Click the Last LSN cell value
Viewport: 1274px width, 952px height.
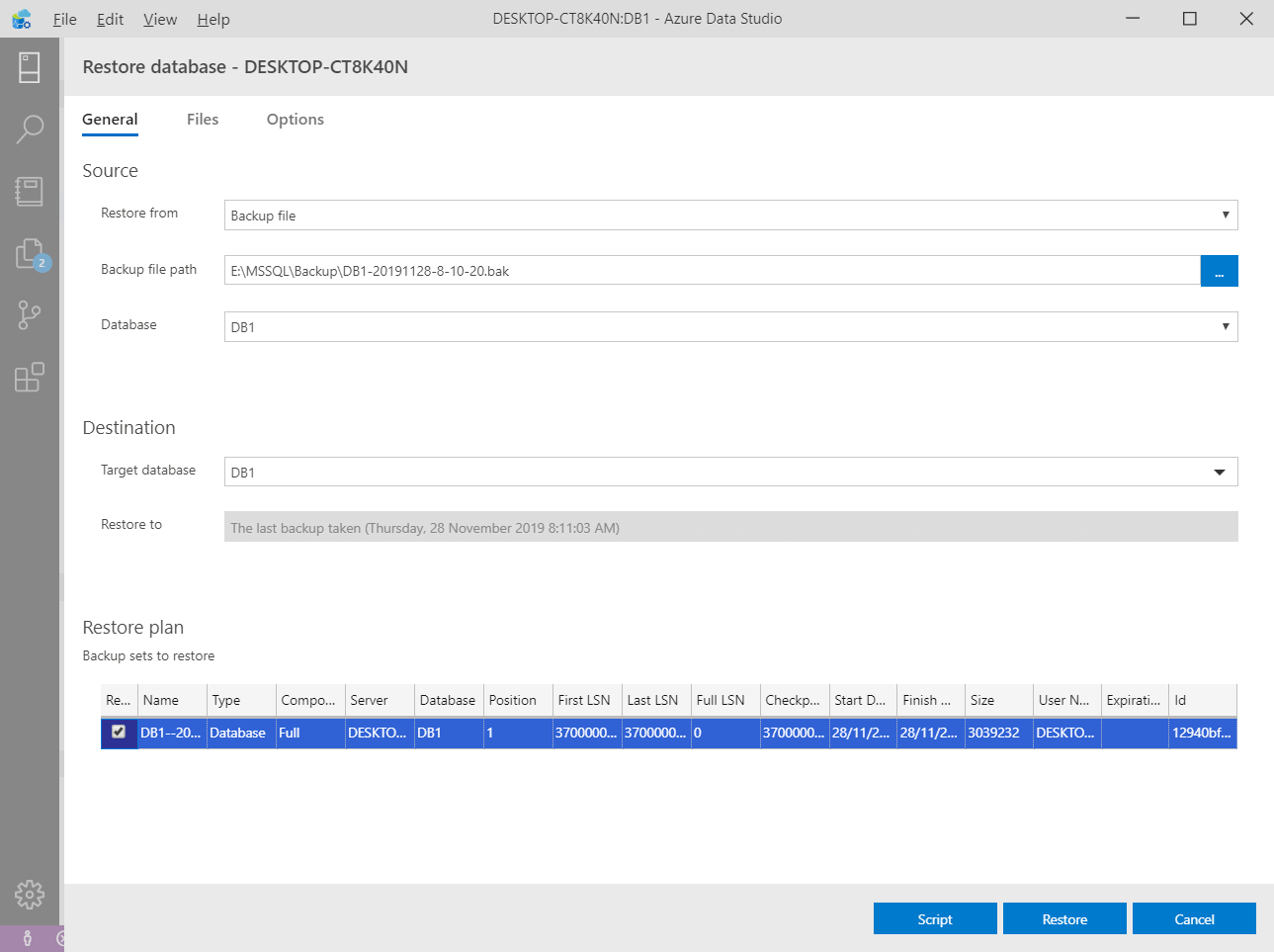[x=656, y=733]
